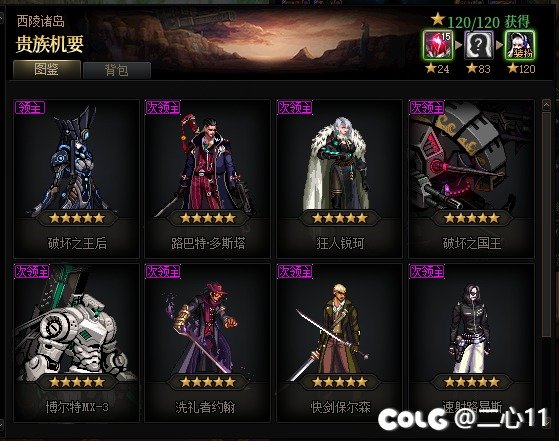Switch to the 图鉴 tab
559x441 pixels.
47,69
